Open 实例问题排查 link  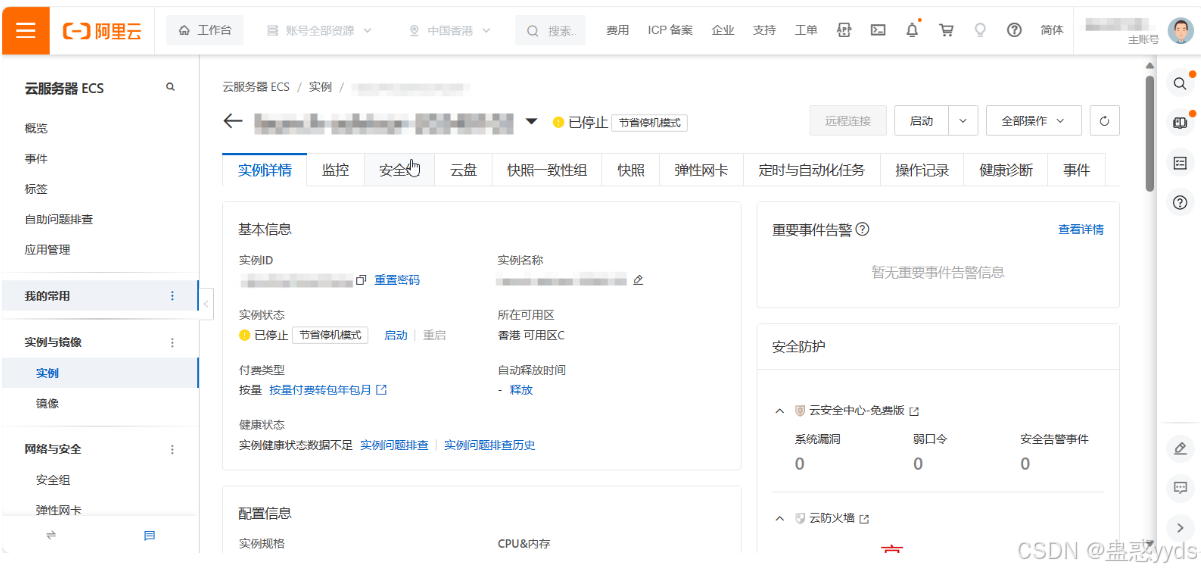point(394,445)
